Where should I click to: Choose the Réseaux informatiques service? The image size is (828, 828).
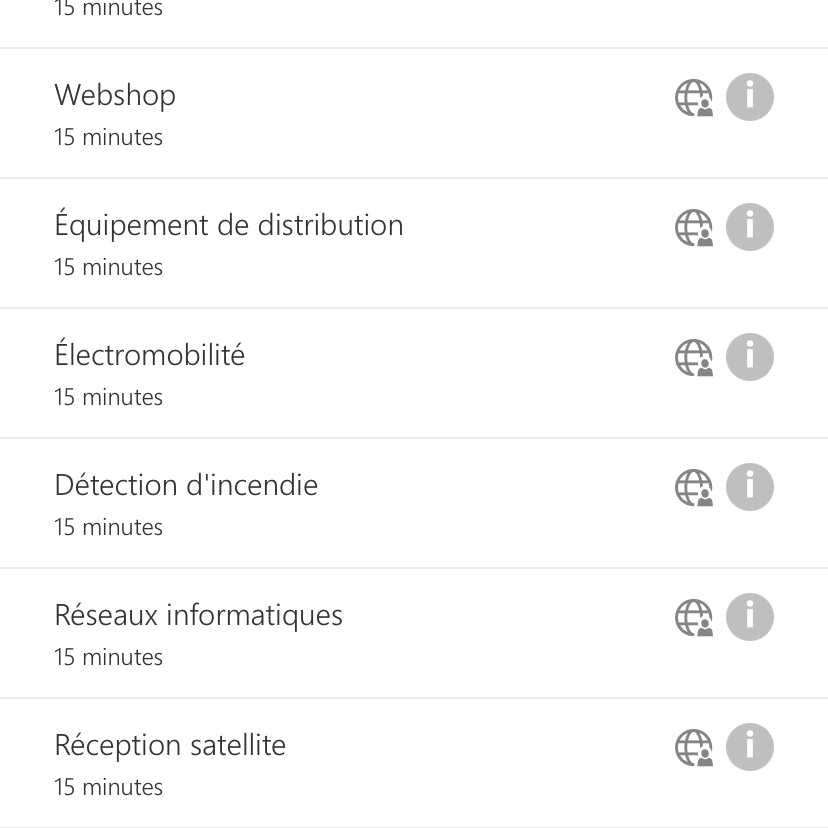198,615
